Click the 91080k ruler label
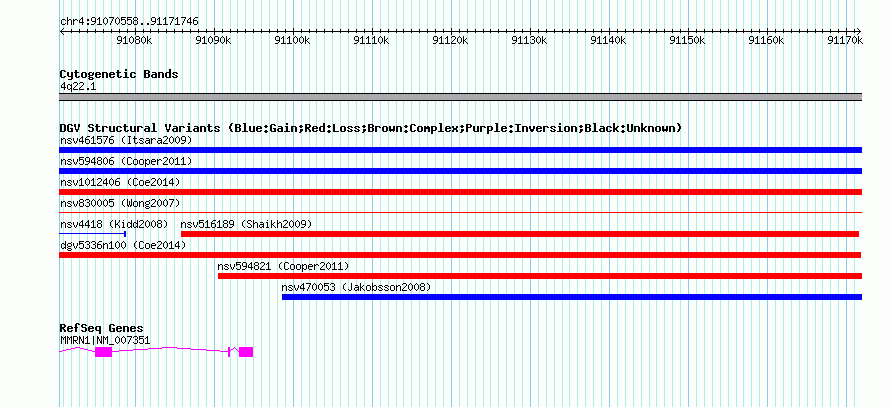Image resolution: width=890 pixels, height=407 pixels. (x=134, y=40)
